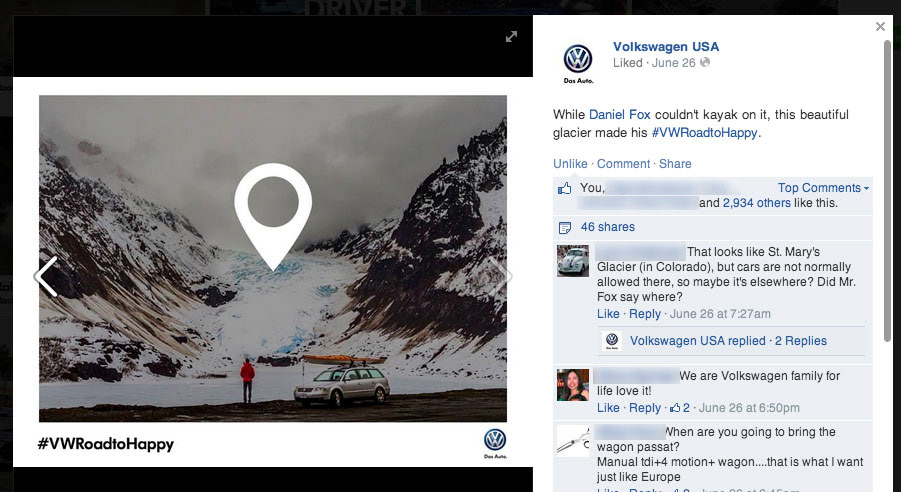
Task: Reply to the St. Mary's Glacier comment
Action: 645,314
